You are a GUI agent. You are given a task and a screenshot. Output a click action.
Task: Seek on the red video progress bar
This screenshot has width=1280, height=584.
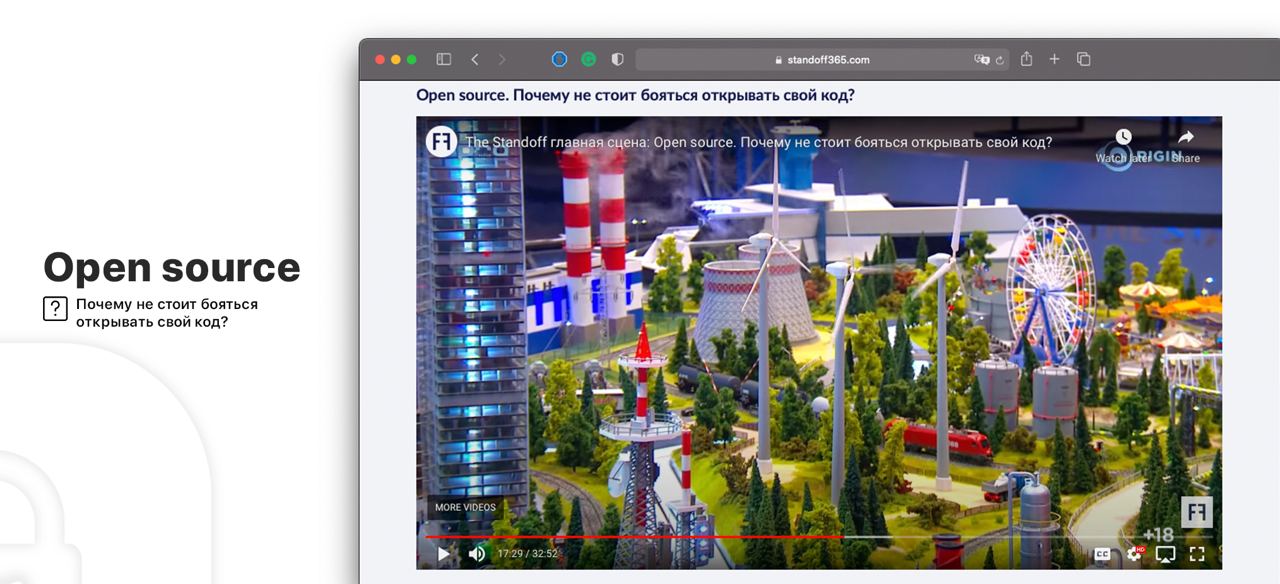pos(640,537)
